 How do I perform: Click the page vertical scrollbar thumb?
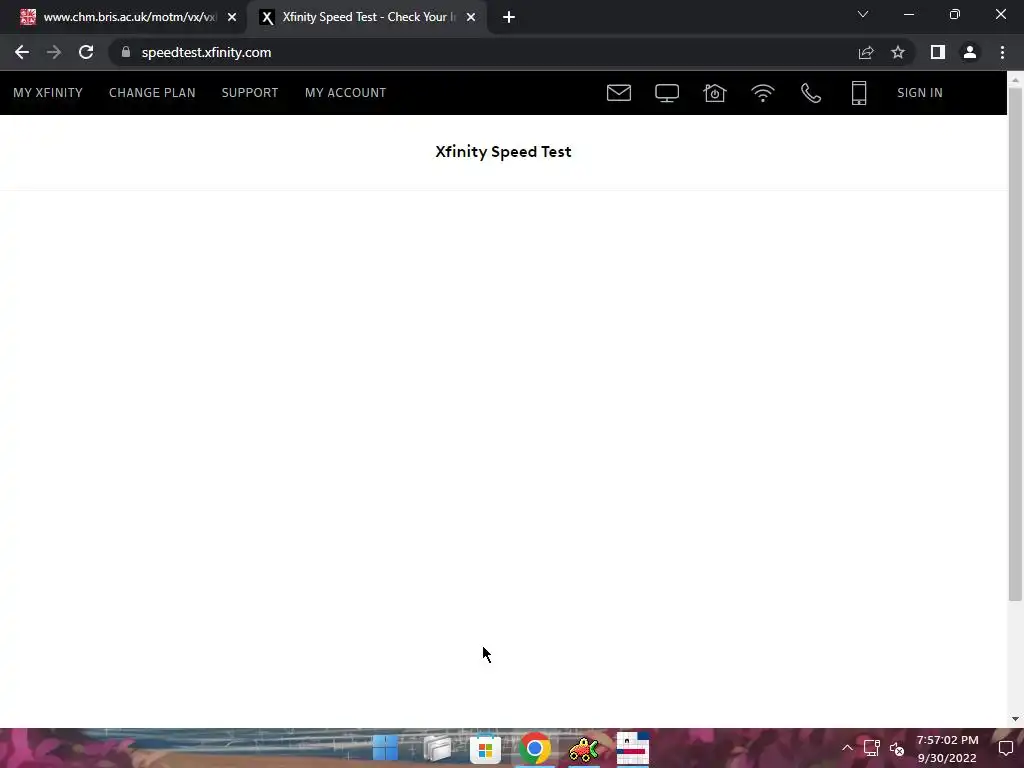(x=1015, y=344)
